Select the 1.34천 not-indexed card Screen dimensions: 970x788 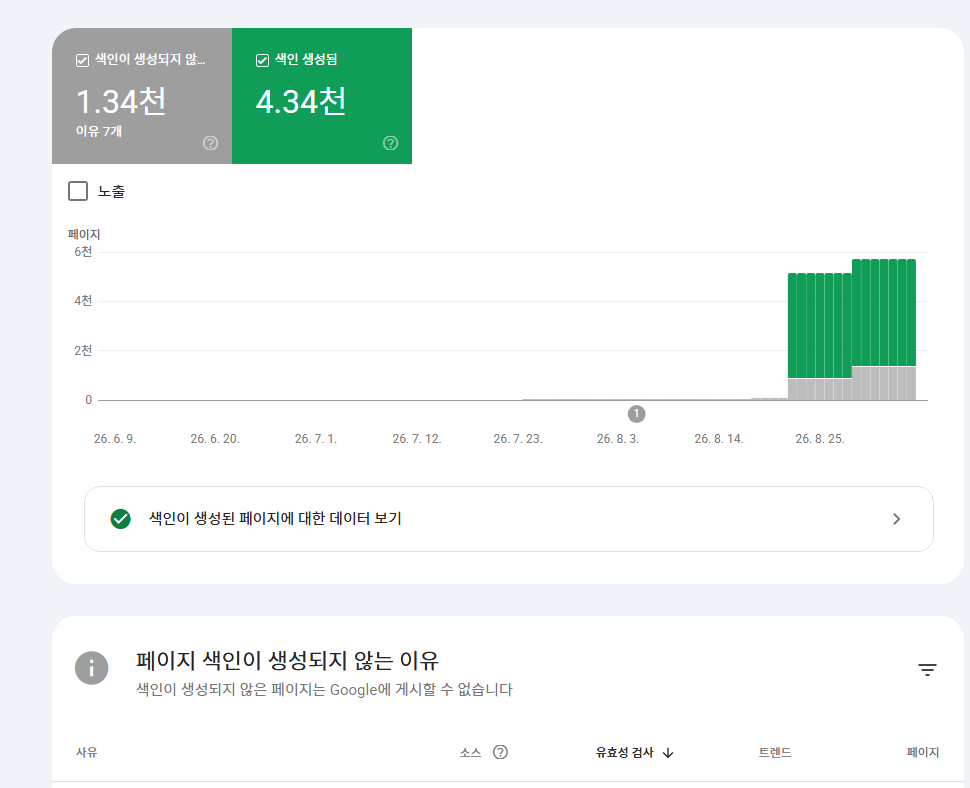tap(142, 96)
